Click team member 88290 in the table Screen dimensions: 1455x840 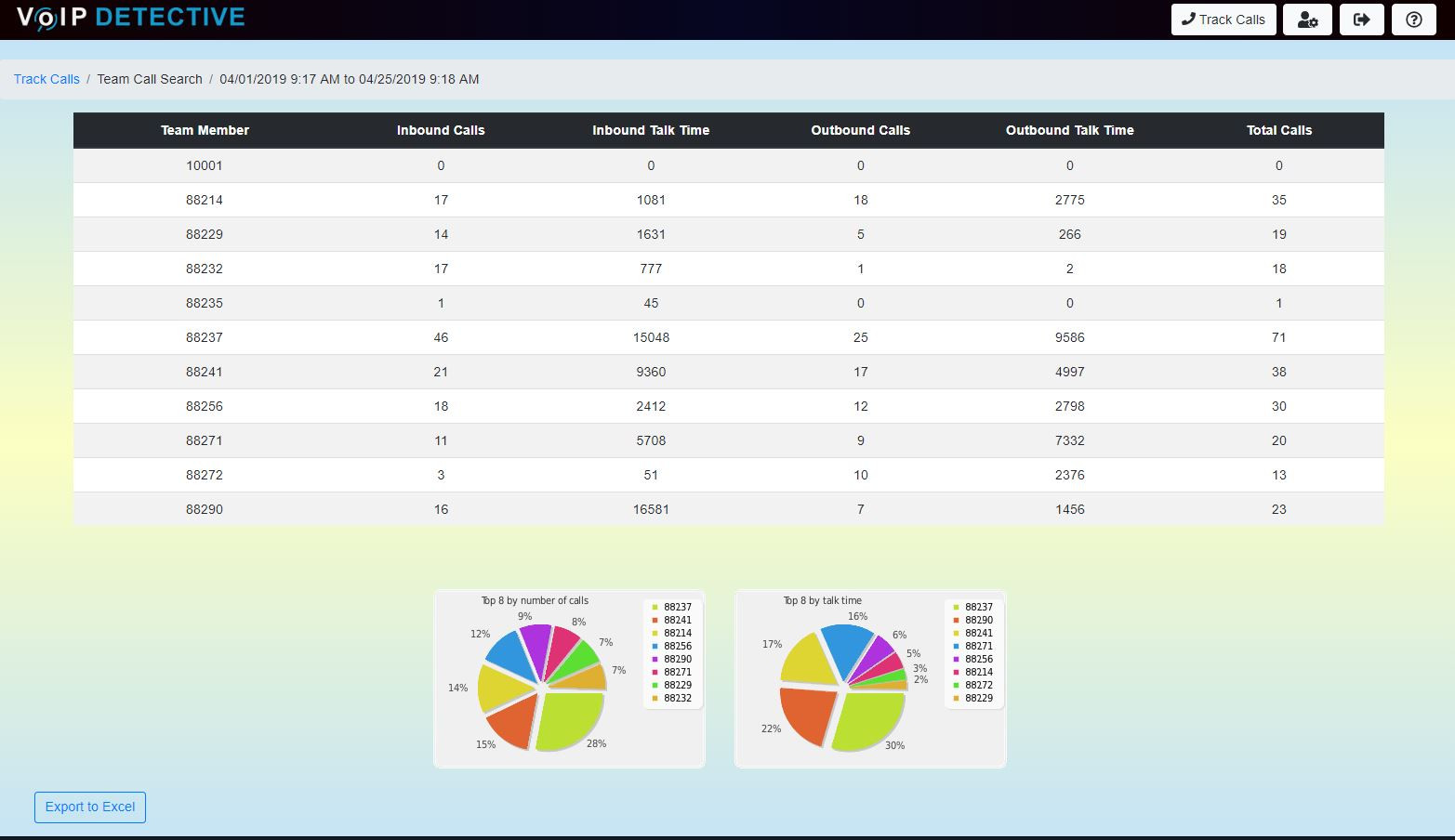(x=205, y=509)
